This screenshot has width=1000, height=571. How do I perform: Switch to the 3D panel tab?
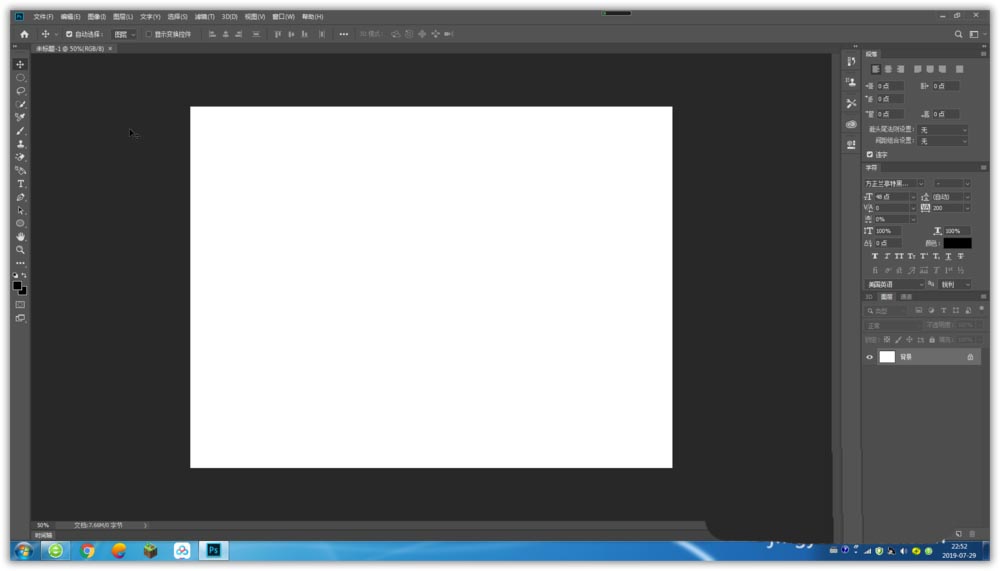point(869,297)
